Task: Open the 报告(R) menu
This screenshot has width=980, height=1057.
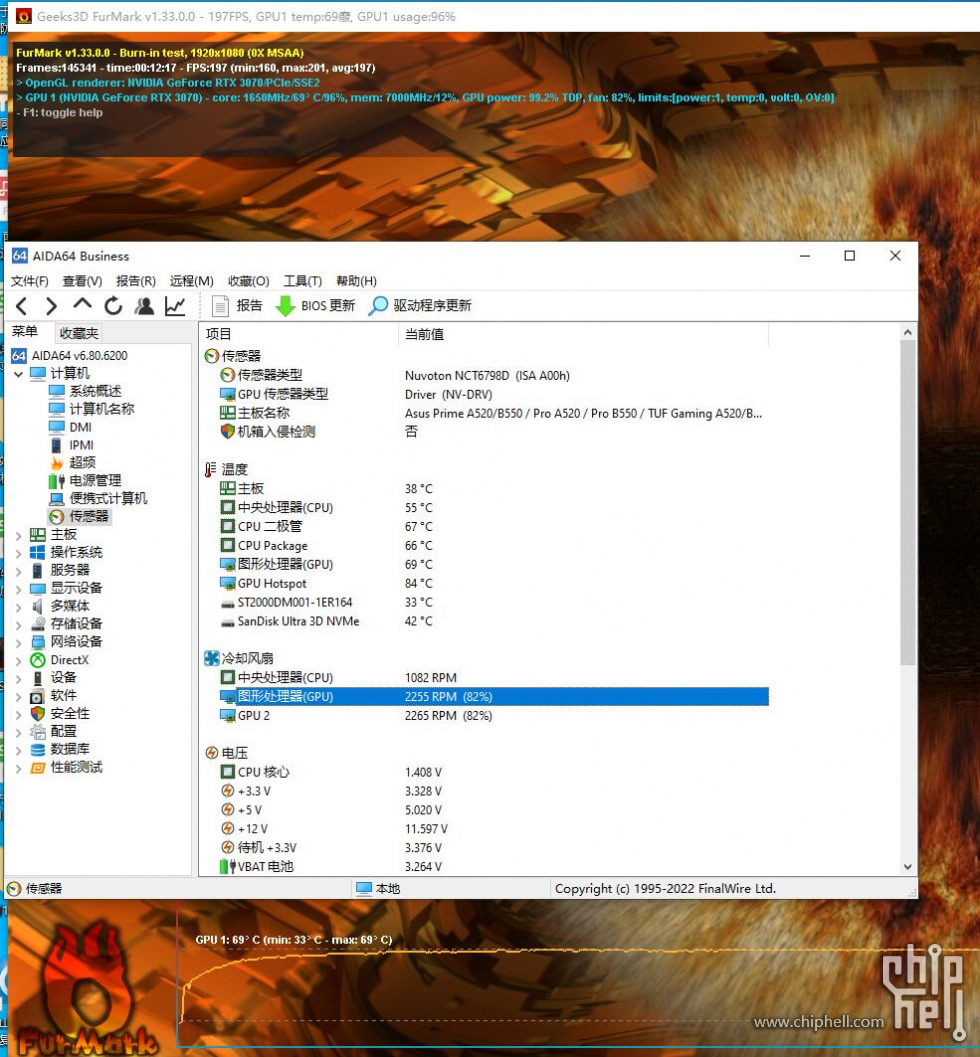Action: point(135,281)
